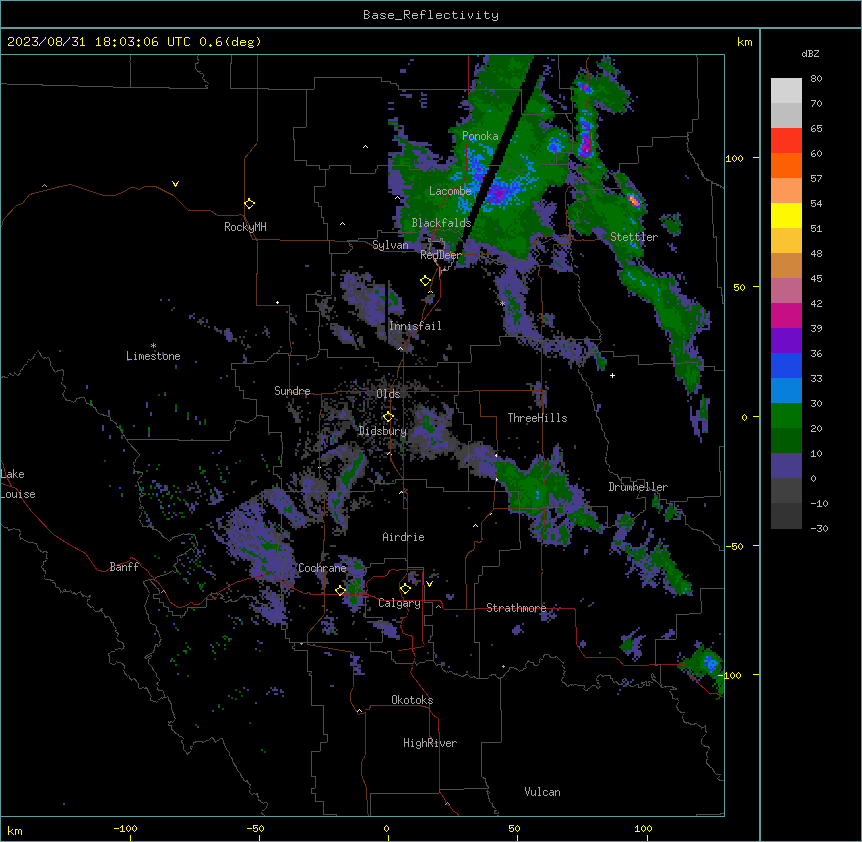This screenshot has height=842, width=862.
Task: Click the Vulcan city label
Action: 542,792
